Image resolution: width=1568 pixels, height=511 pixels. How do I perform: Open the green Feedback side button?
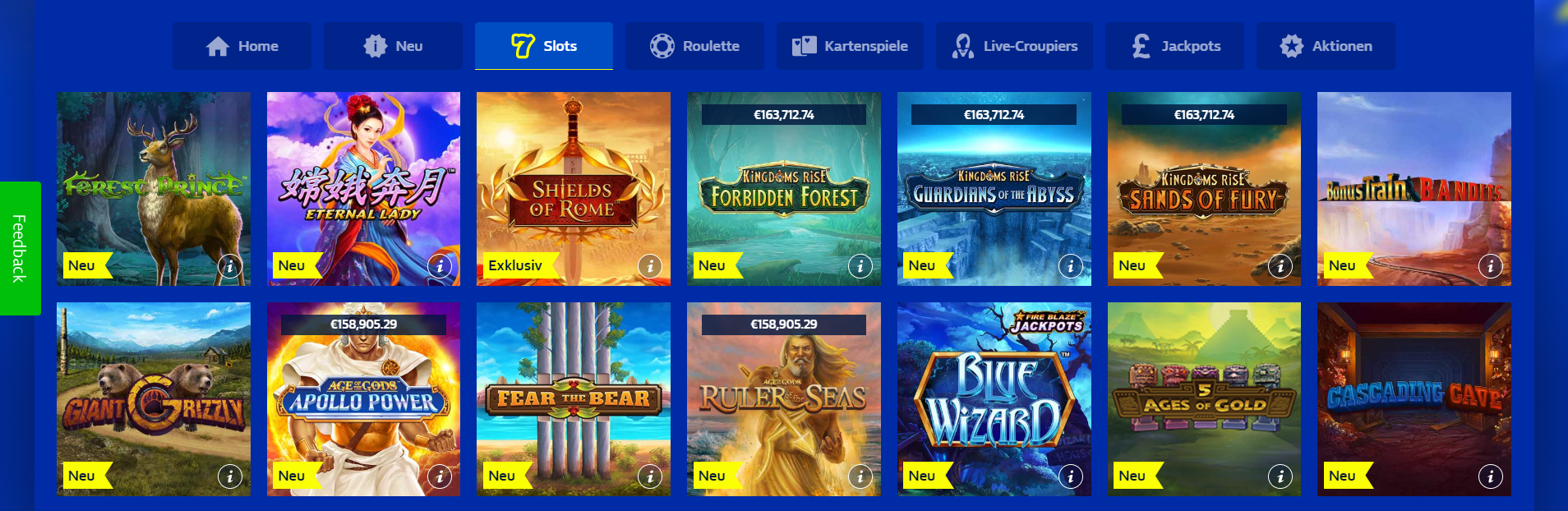tap(20, 248)
